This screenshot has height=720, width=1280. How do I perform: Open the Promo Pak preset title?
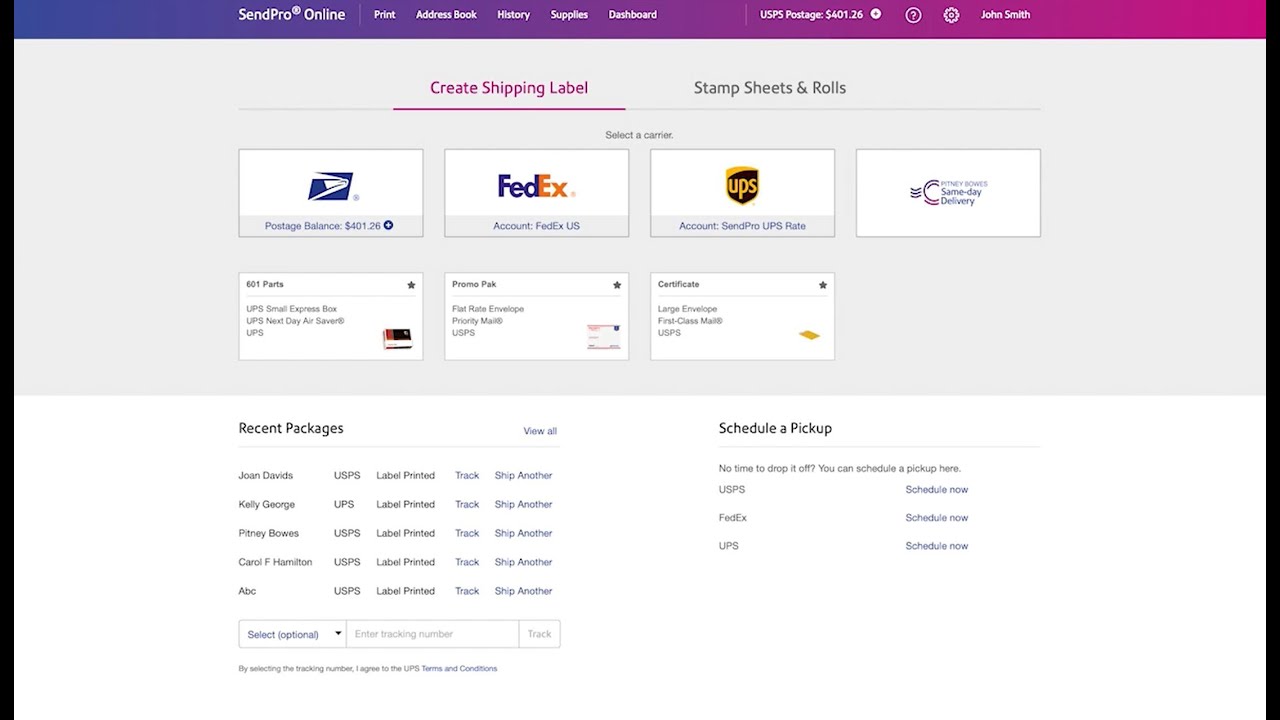(x=474, y=285)
